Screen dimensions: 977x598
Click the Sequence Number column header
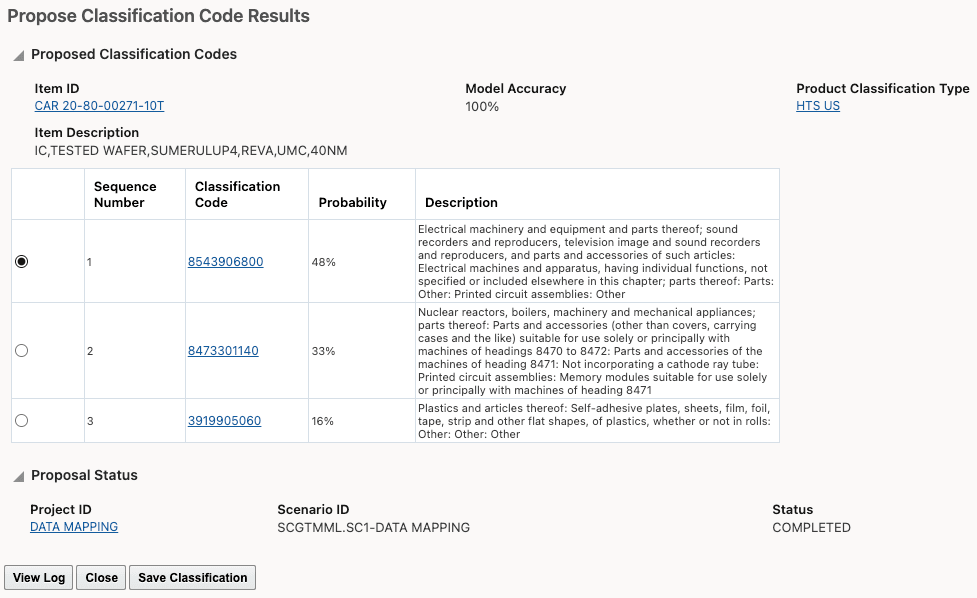135,194
